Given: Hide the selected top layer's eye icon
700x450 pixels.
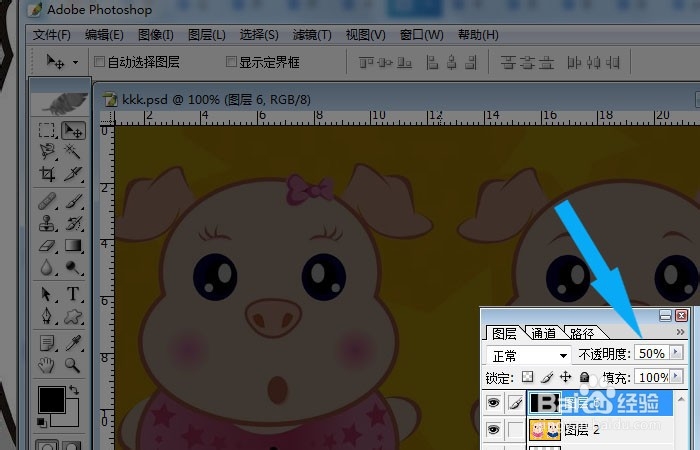Looking at the screenshot, I should tap(493, 403).
